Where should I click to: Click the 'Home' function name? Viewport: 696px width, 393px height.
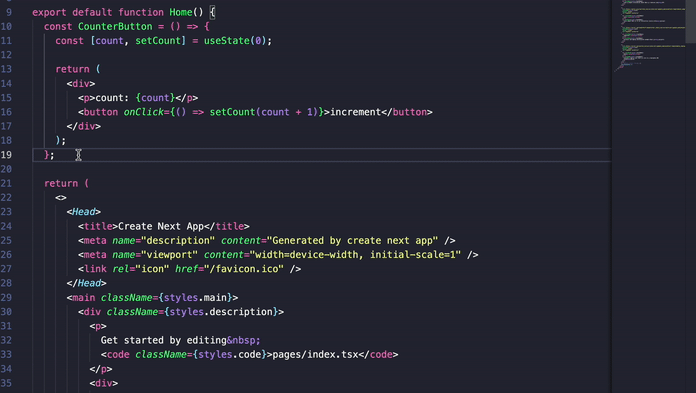(x=181, y=12)
